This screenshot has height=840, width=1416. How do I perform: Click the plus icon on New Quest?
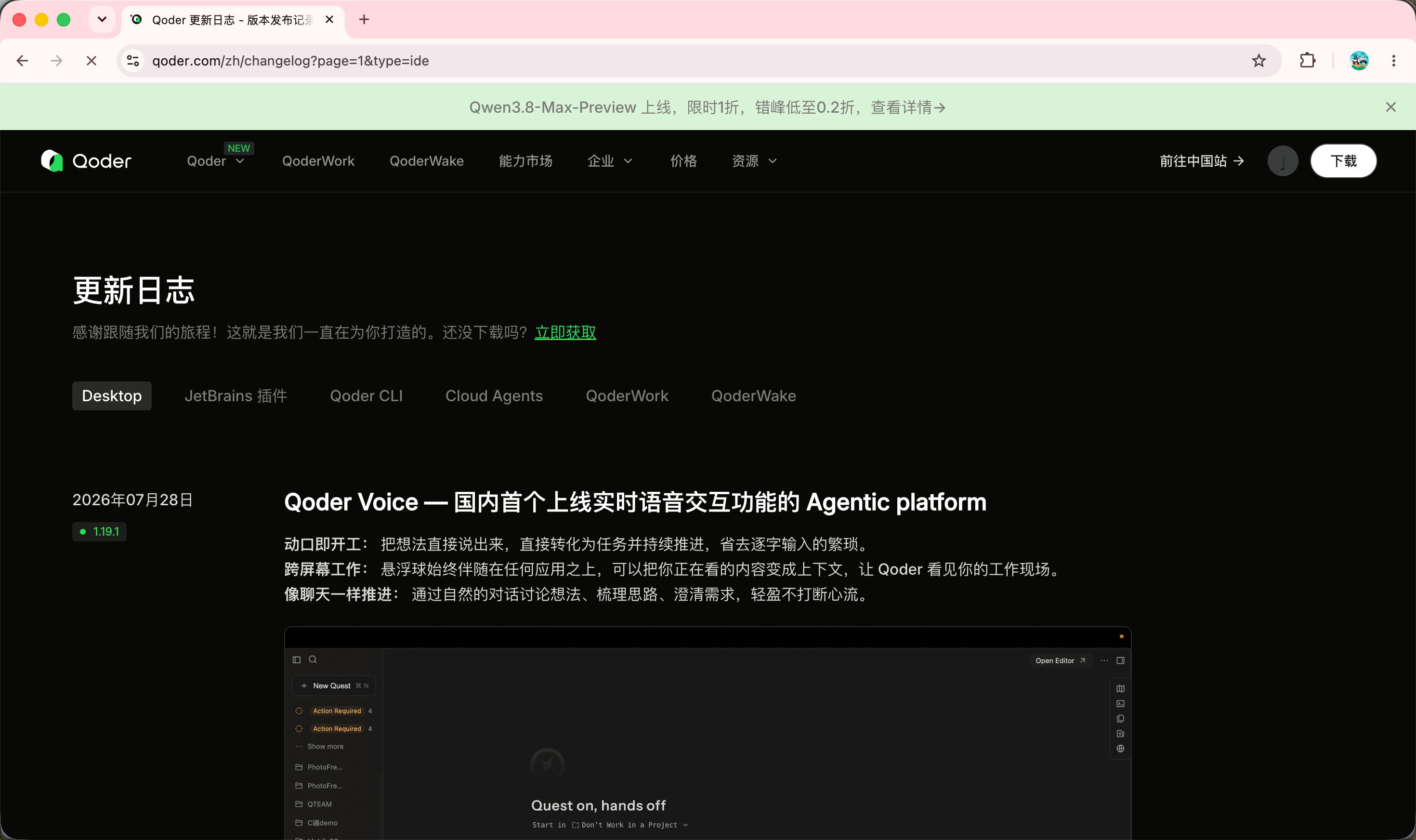[x=304, y=685]
